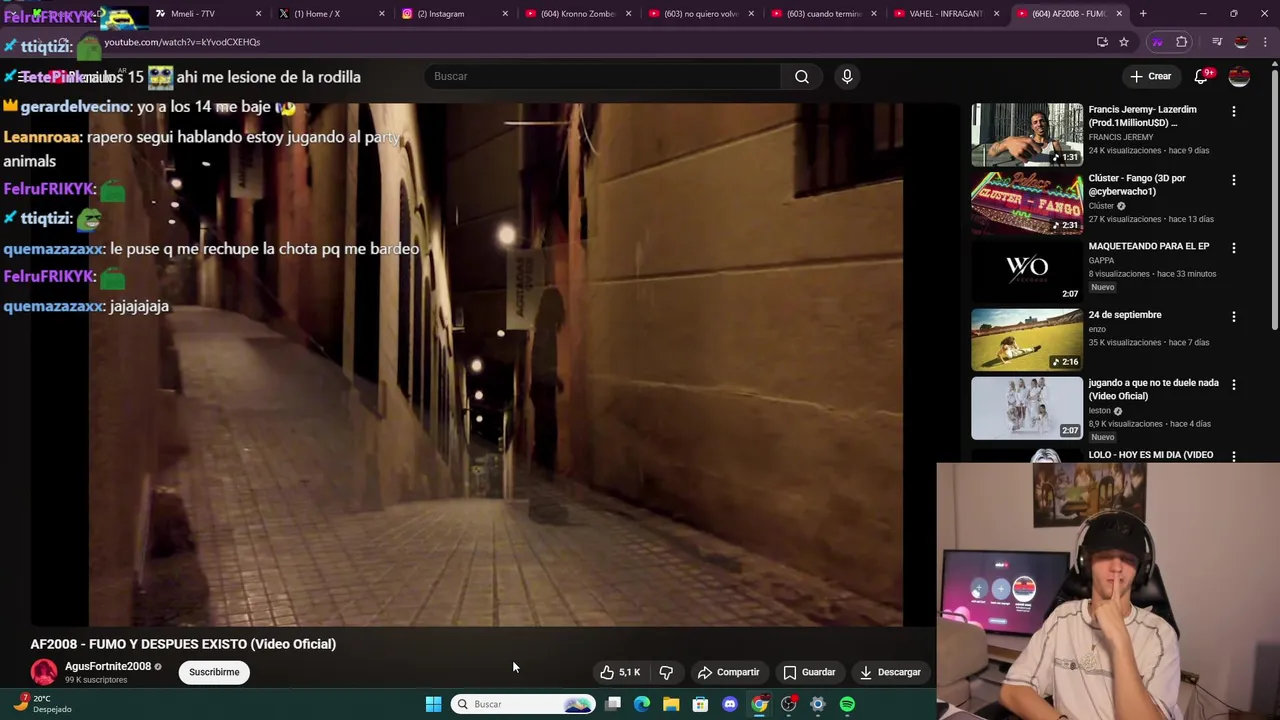This screenshot has width=1280, height=720.
Task: Click the Windows taskbar Buscar search box
Action: point(523,704)
